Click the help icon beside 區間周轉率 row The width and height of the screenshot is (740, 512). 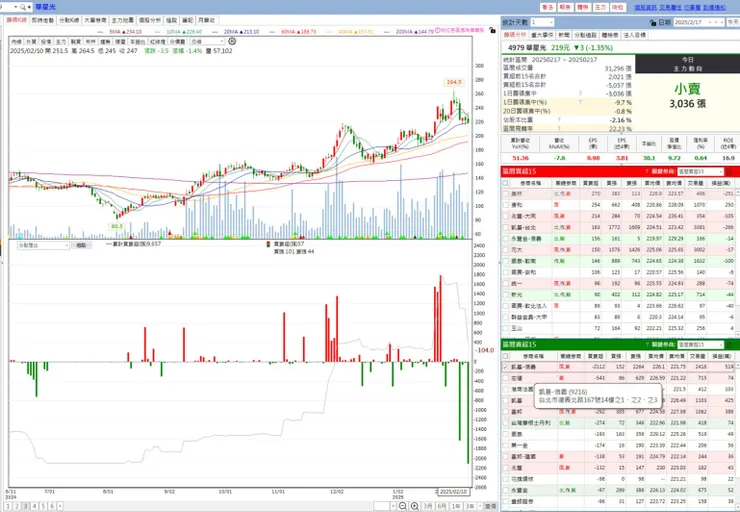(559, 128)
